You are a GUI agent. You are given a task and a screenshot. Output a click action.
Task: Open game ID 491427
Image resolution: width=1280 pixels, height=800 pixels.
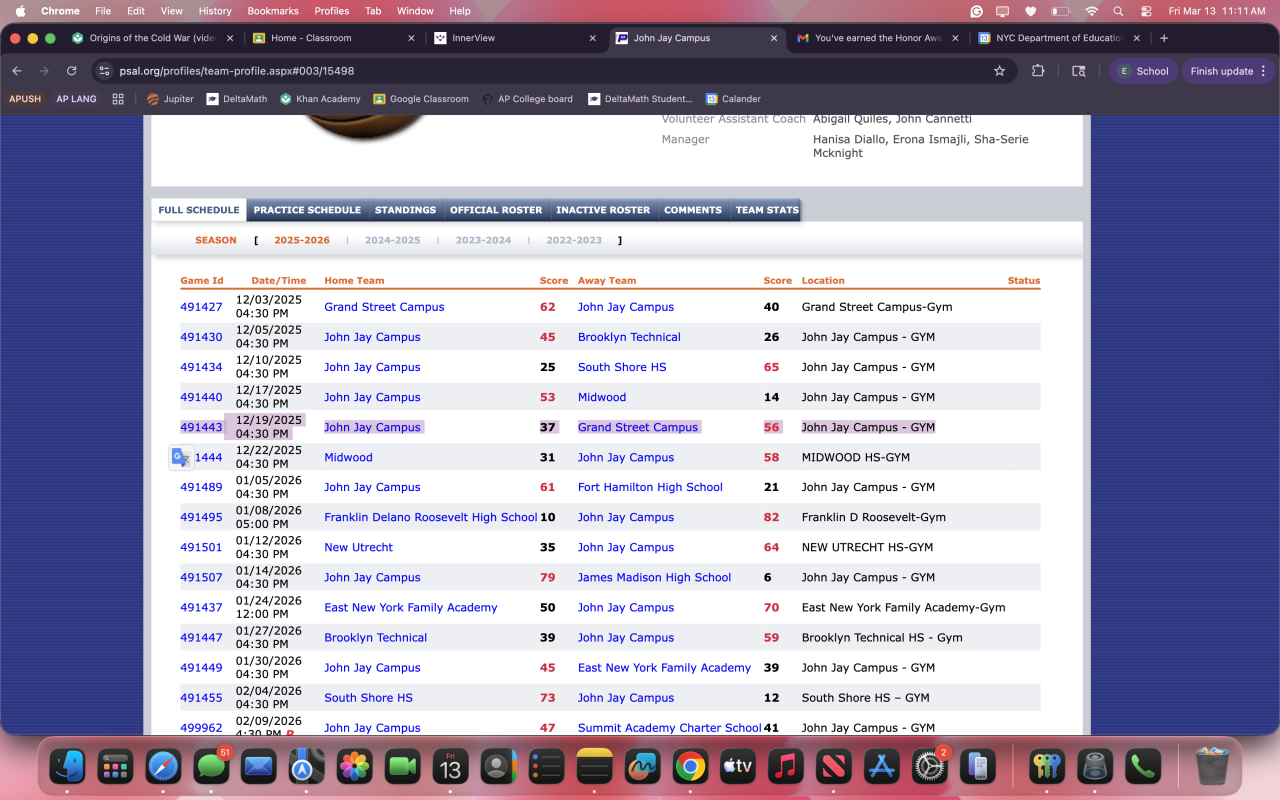pyautogui.click(x=201, y=307)
